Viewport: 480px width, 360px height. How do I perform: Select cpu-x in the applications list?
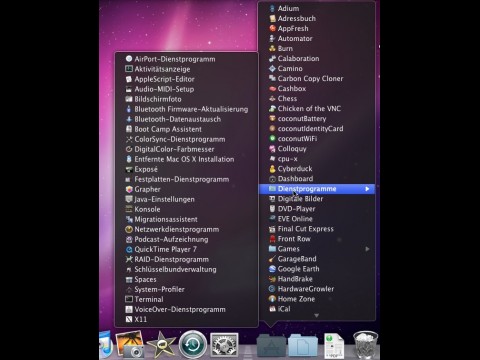pyautogui.click(x=317, y=159)
